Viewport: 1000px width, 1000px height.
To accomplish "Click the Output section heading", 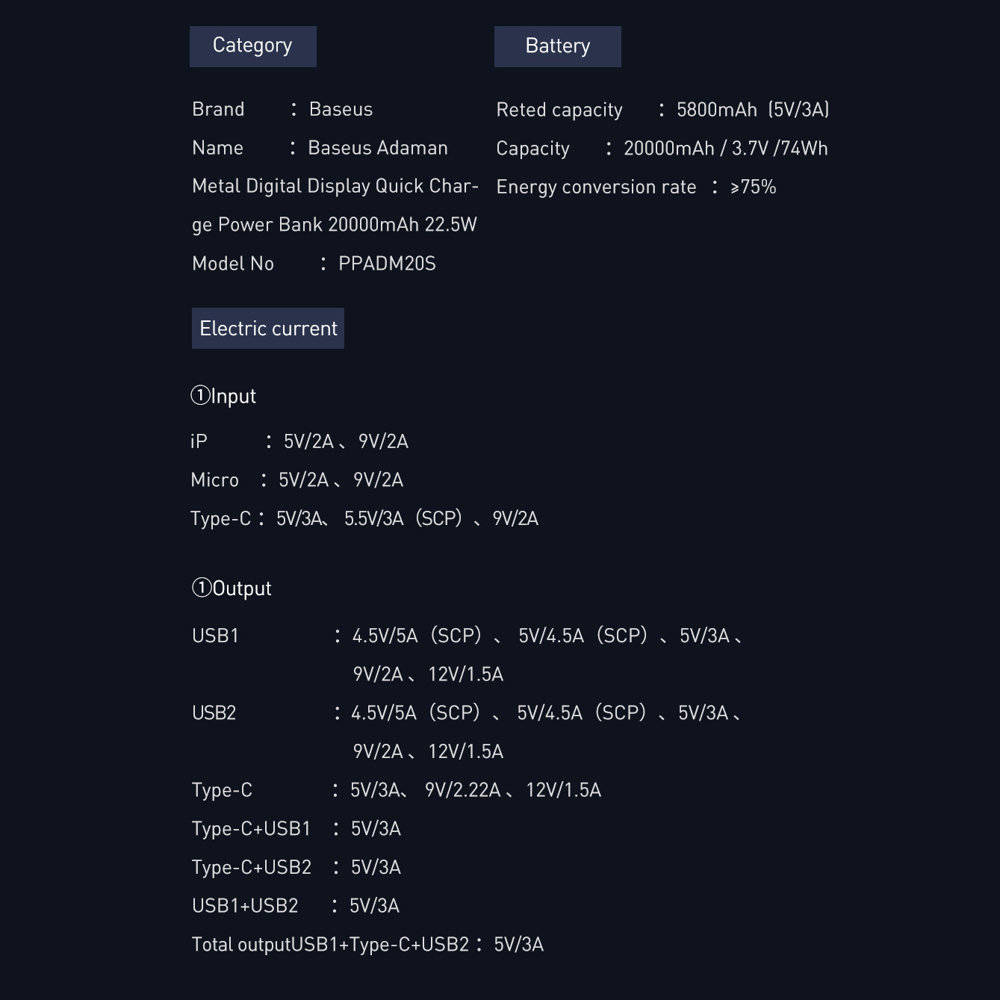I will coord(231,588).
